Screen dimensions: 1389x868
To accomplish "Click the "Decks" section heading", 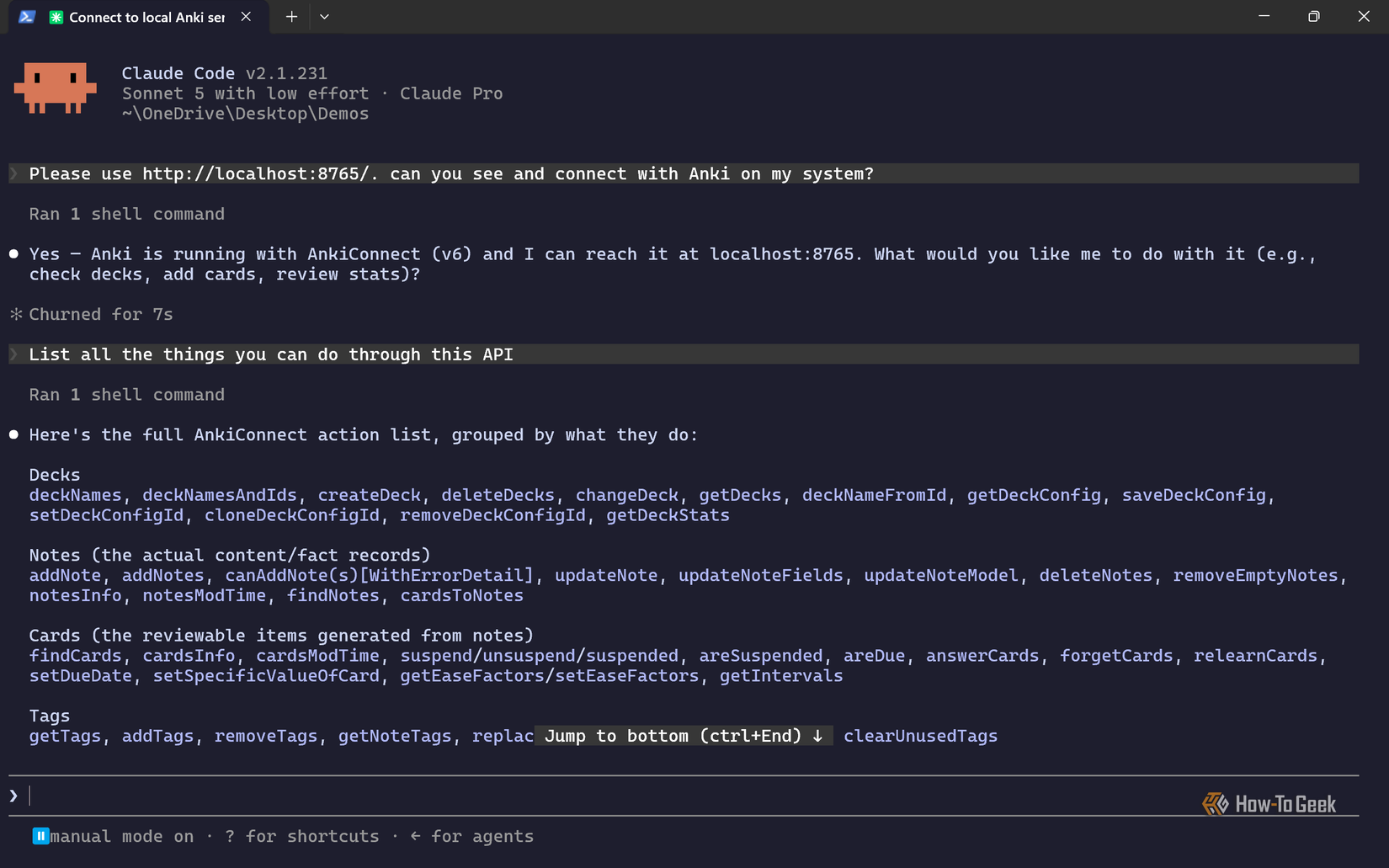I will pos(55,475).
